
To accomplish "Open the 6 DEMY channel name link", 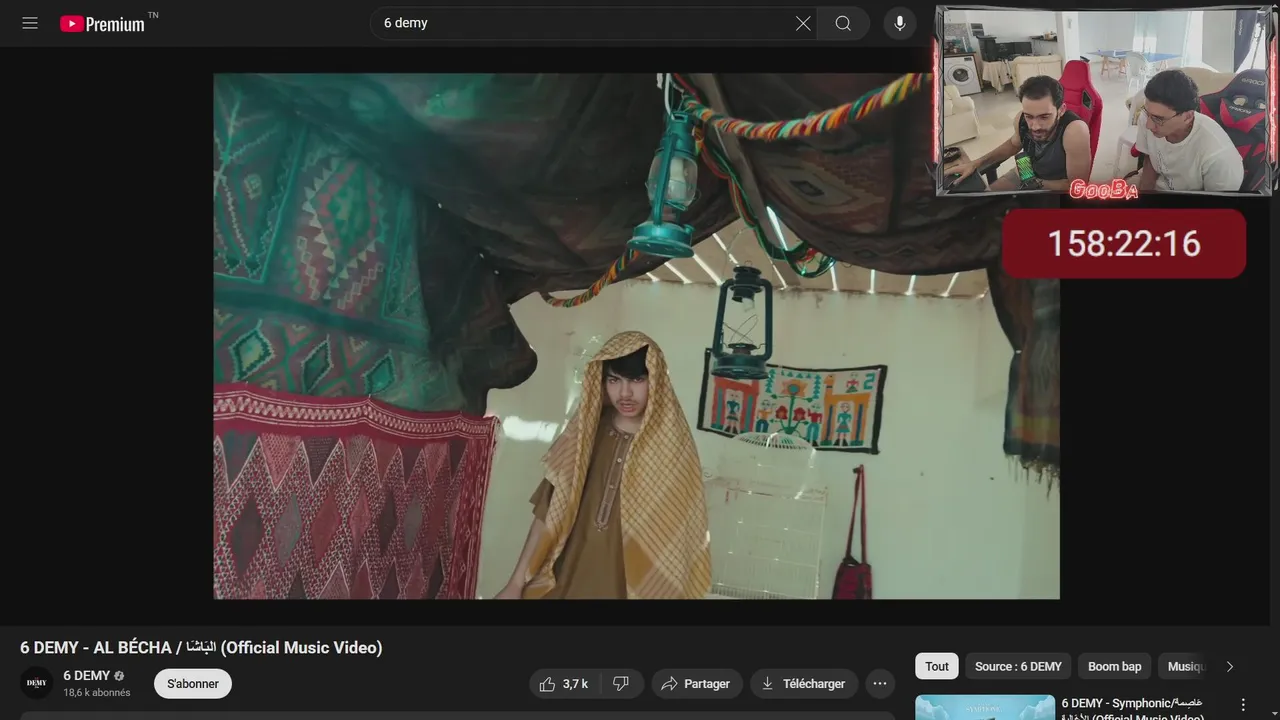I will pos(87,676).
